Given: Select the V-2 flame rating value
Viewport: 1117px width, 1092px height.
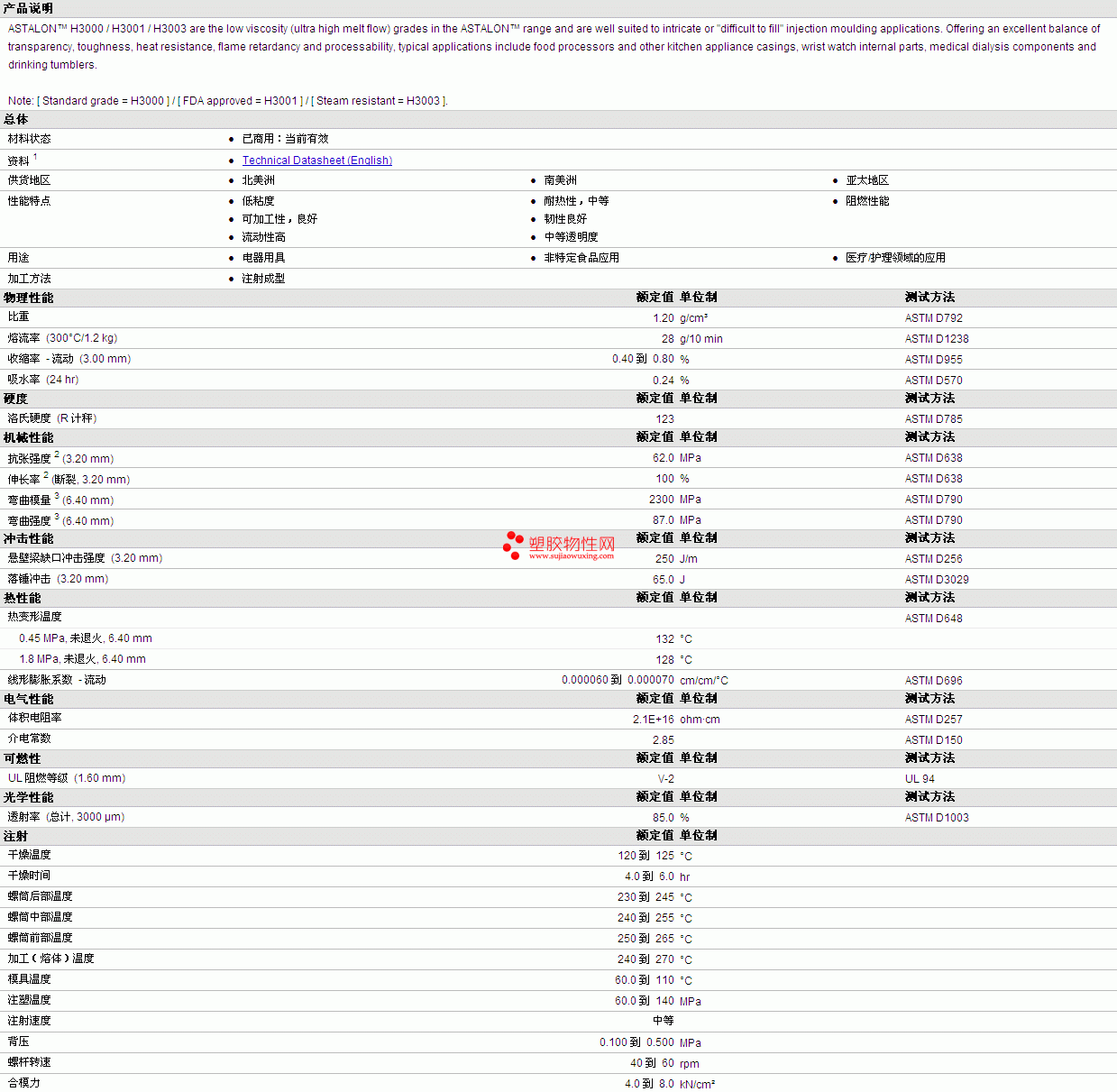Looking at the screenshot, I should [x=666, y=779].
